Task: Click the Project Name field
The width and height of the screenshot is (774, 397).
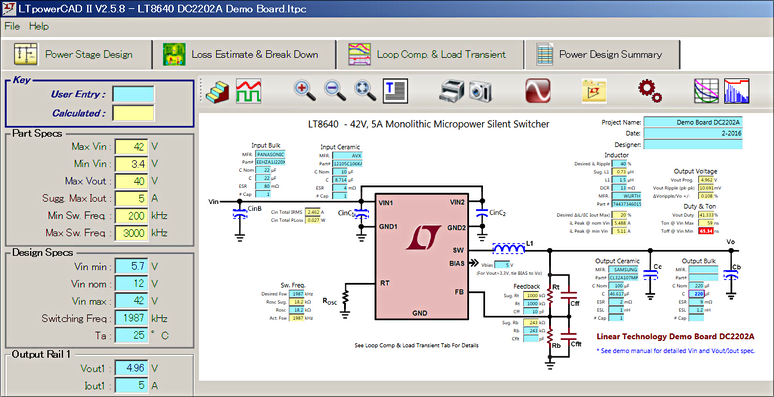Action: [x=693, y=122]
